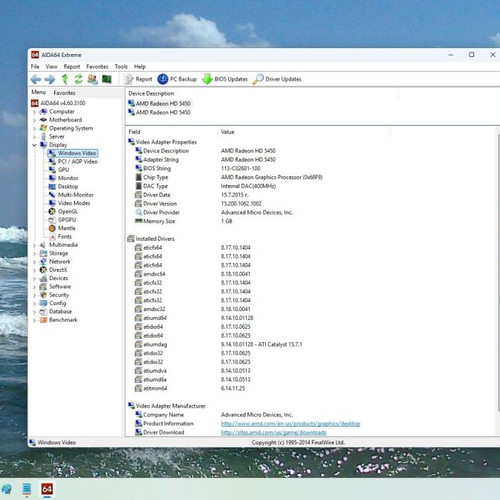Click the Fonts icon in the tree
The image size is (500, 500).
[52, 237]
